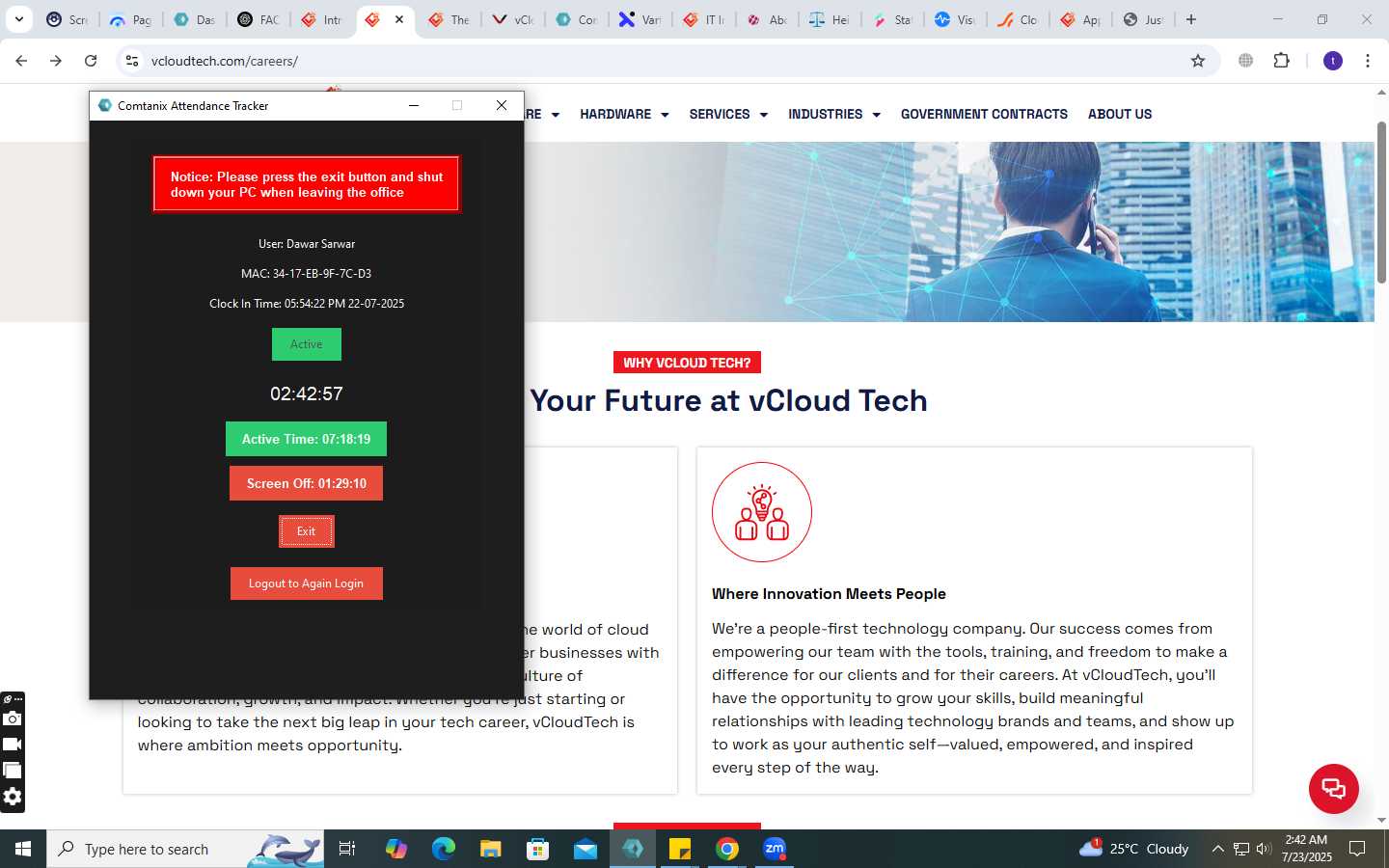The height and width of the screenshot is (868, 1389).
Task: Open the red chat widget button
Action: click(1334, 788)
